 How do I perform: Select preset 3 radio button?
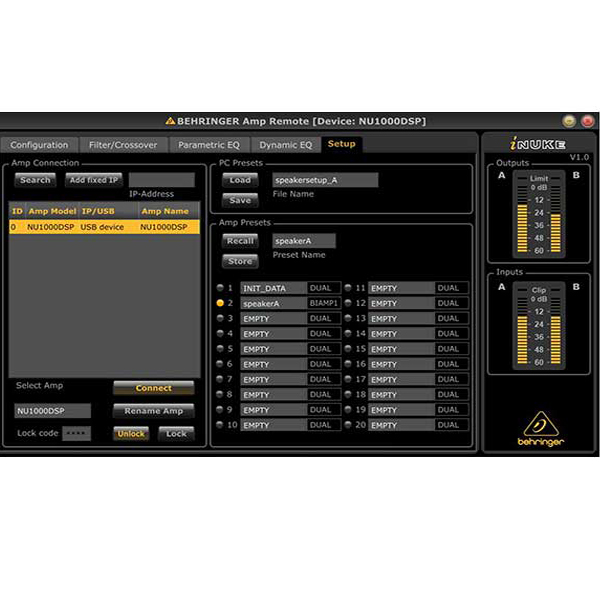click(x=220, y=318)
